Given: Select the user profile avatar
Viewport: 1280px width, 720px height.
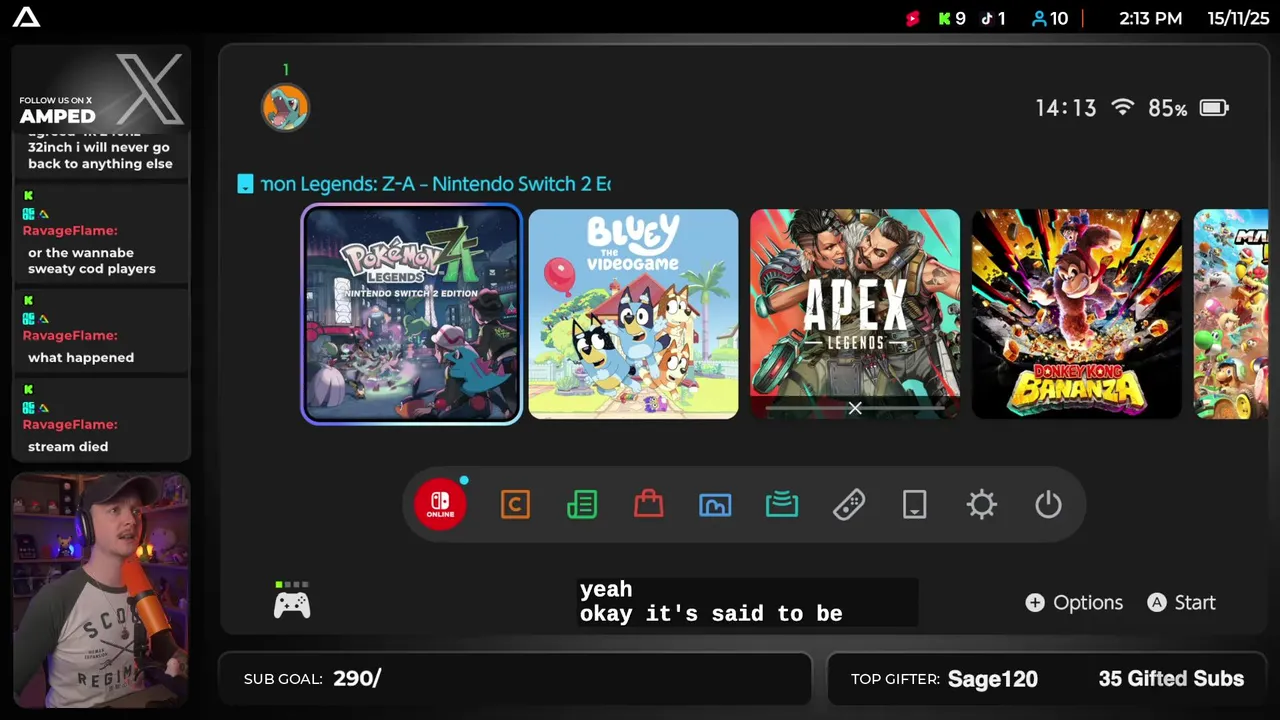Looking at the screenshot, I should tap(285, 108).
